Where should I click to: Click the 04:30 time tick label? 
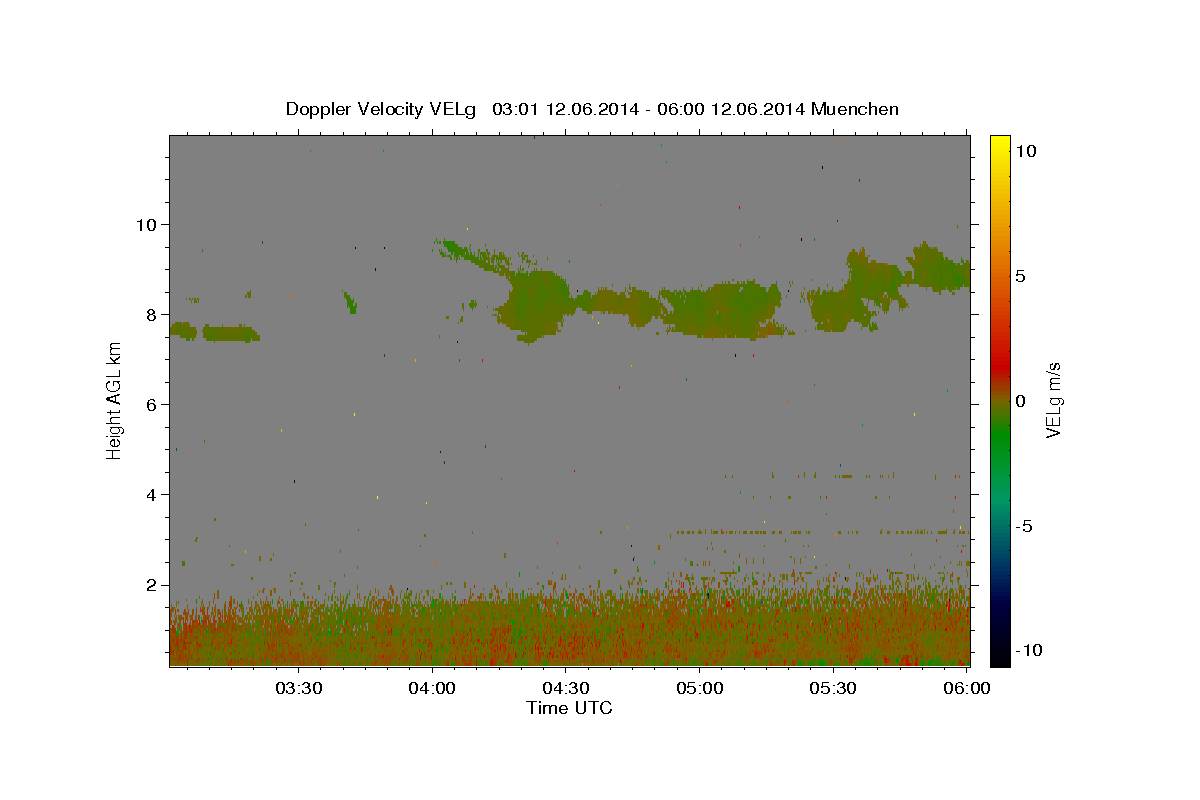click(x=567, y=689)
